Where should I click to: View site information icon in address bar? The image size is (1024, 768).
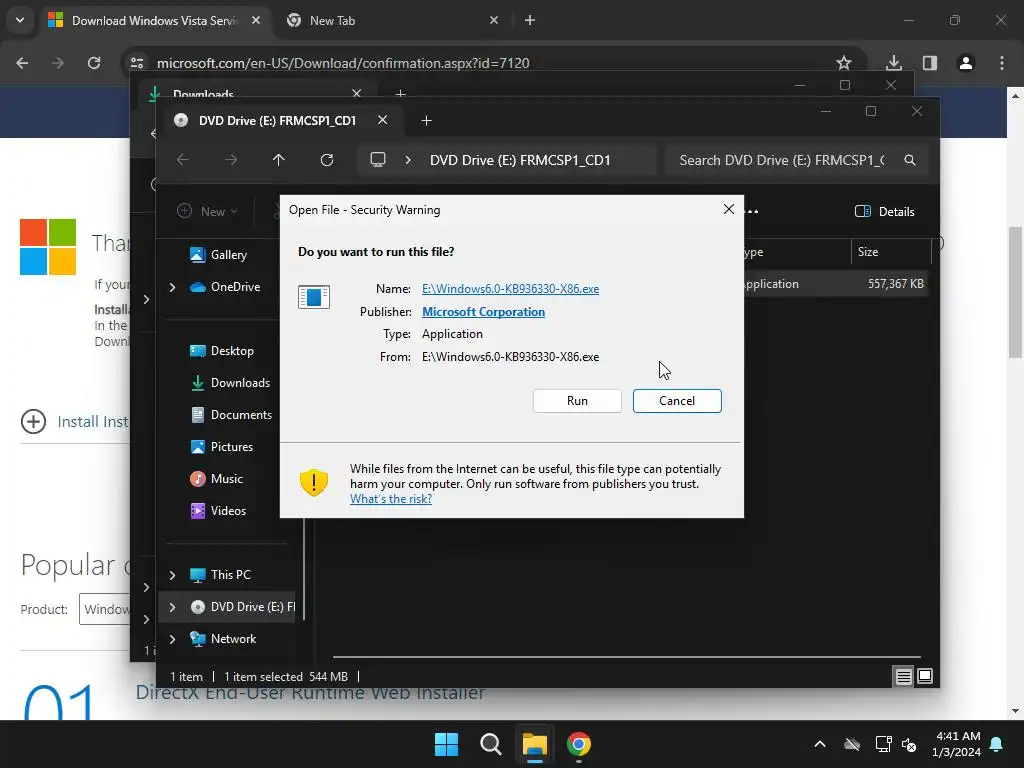137,63
